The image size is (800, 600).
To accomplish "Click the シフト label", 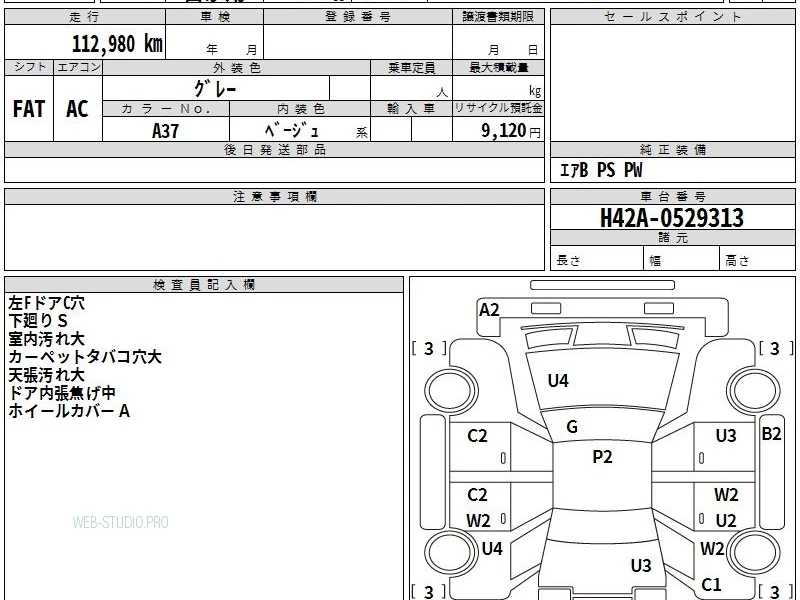I will 29,67.
